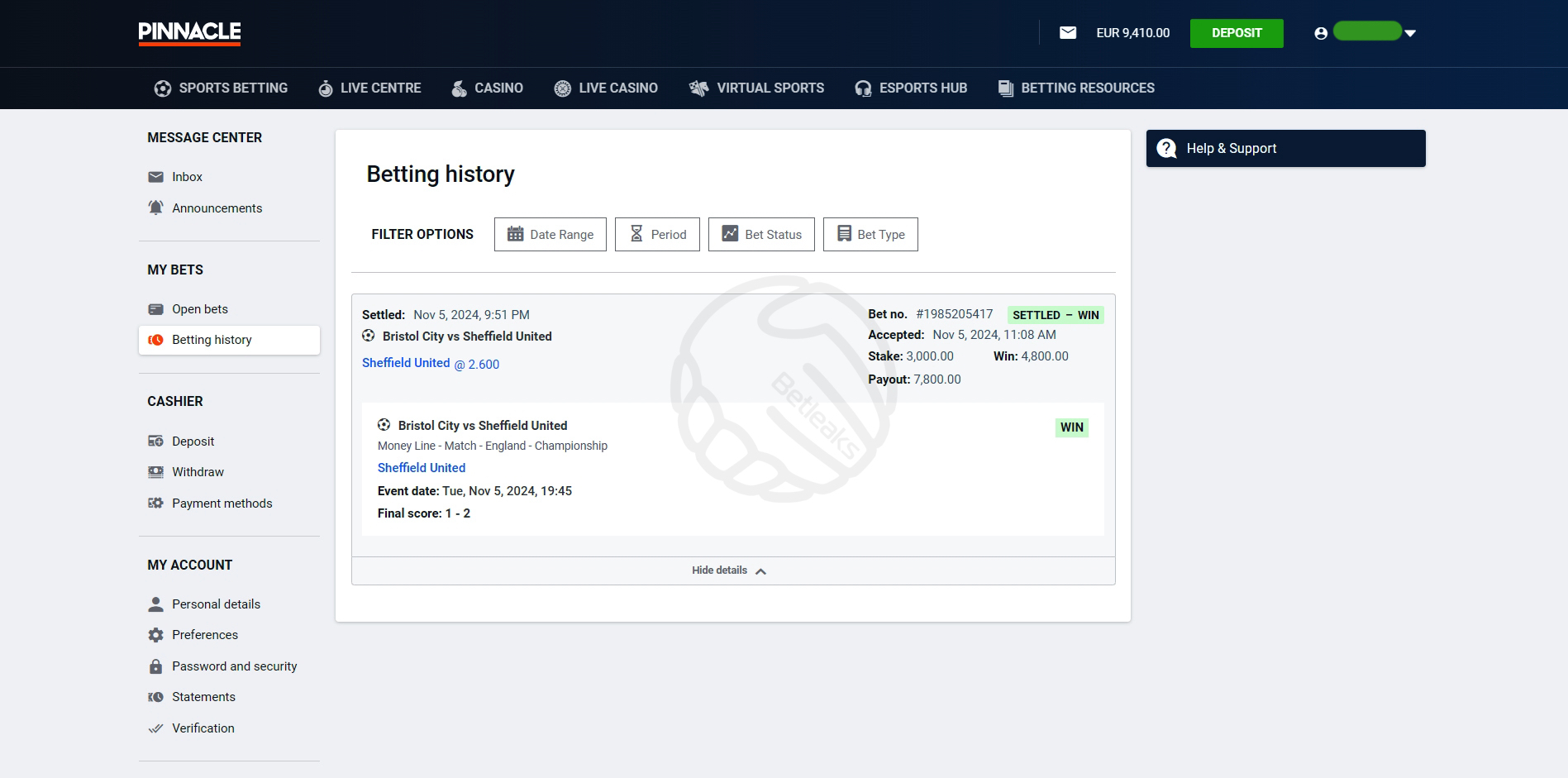Go to LIVE CENTRE

[x=380, y=88]
